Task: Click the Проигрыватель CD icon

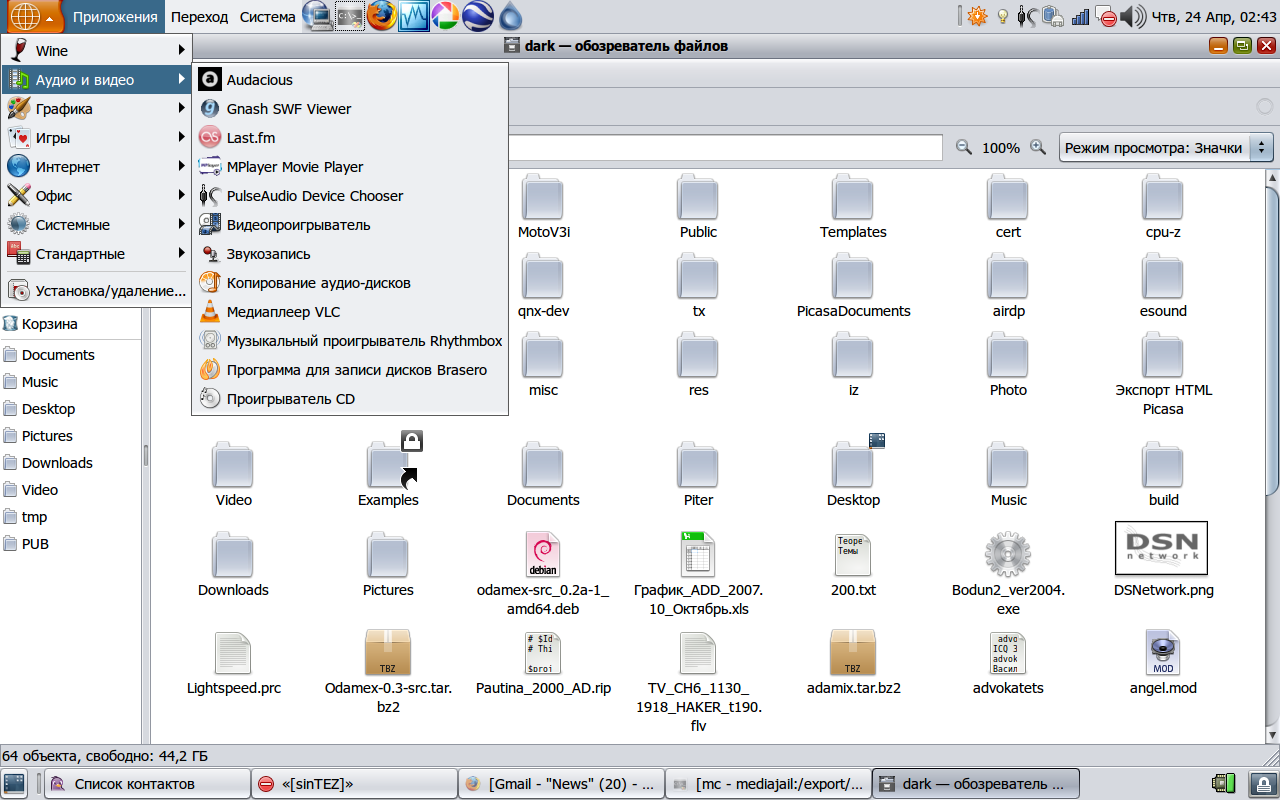Action: 210,399
